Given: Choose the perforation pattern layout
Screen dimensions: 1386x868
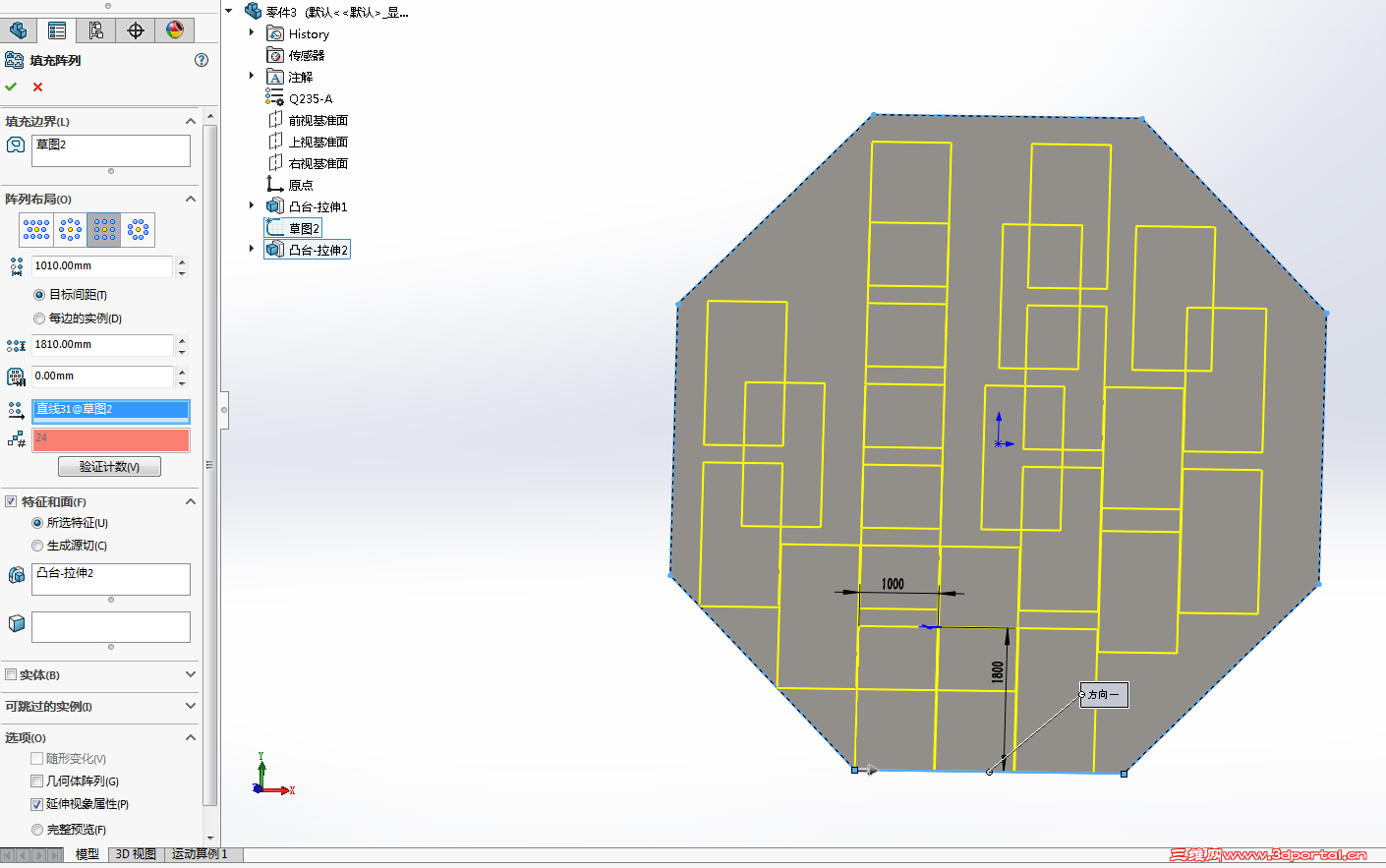Looking at the screenshot, I should coord(36,229).
